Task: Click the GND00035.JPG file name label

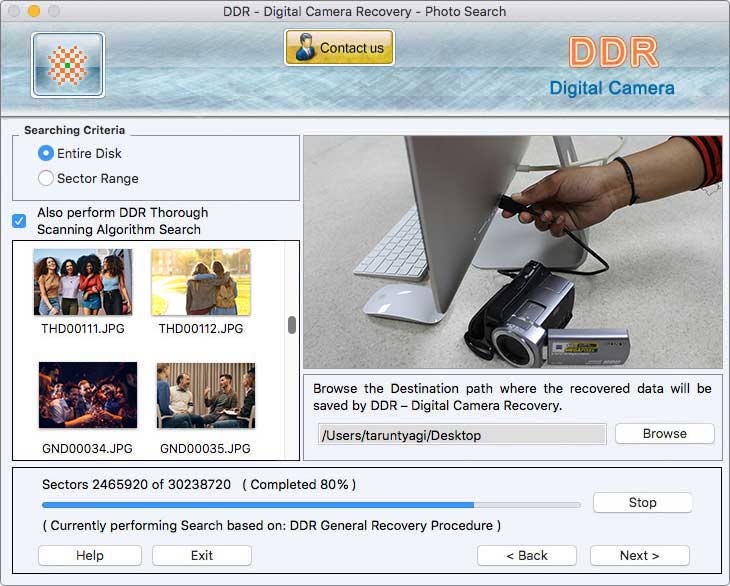Action: click(205, 449)
